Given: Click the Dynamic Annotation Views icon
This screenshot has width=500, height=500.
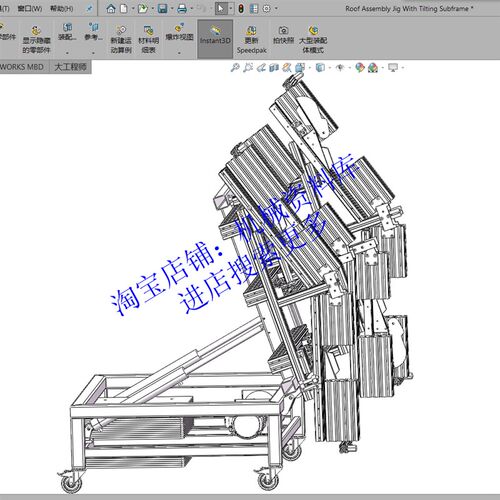Looking at the screenshot, I should pos(287,68).
